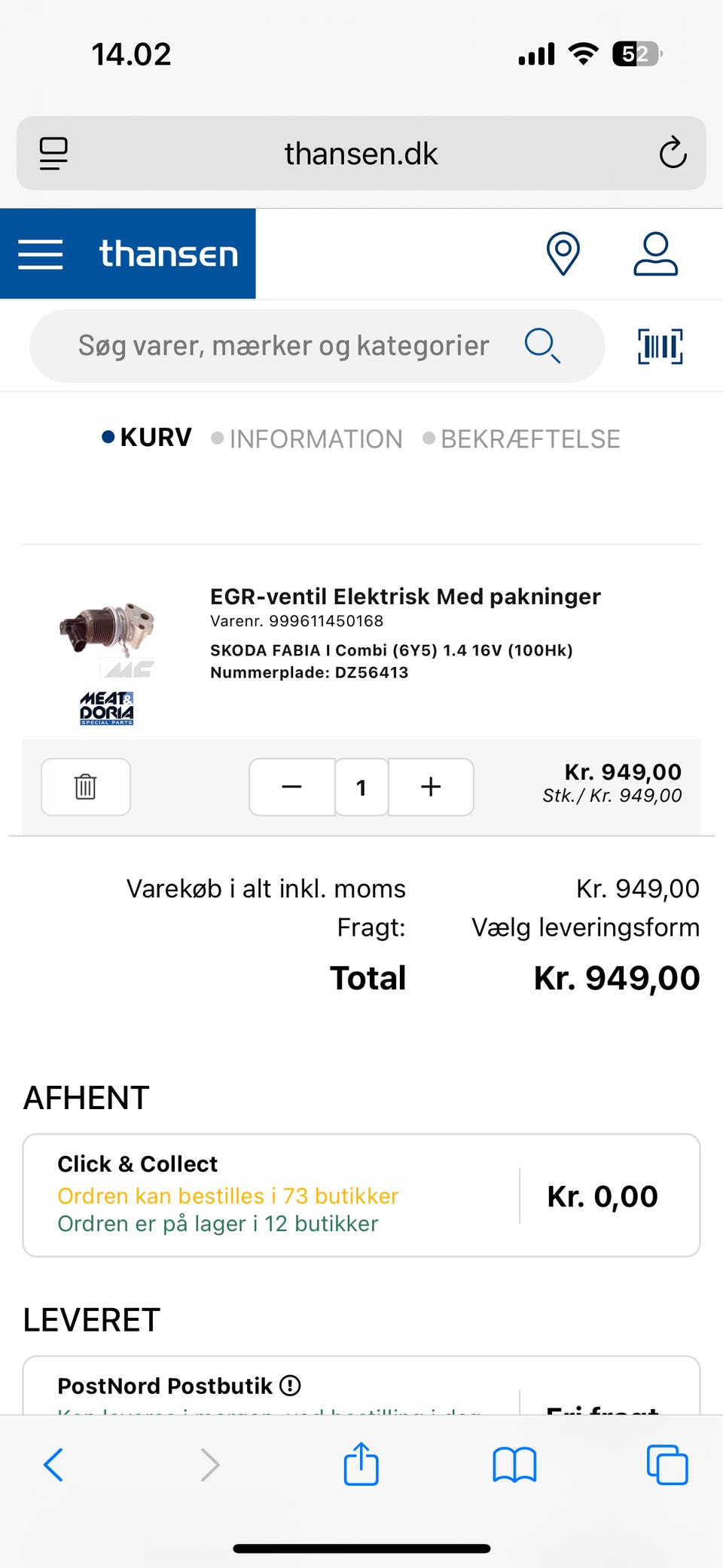
Task: Select the Click & Collect pickup option
Action: point(361,1194)
